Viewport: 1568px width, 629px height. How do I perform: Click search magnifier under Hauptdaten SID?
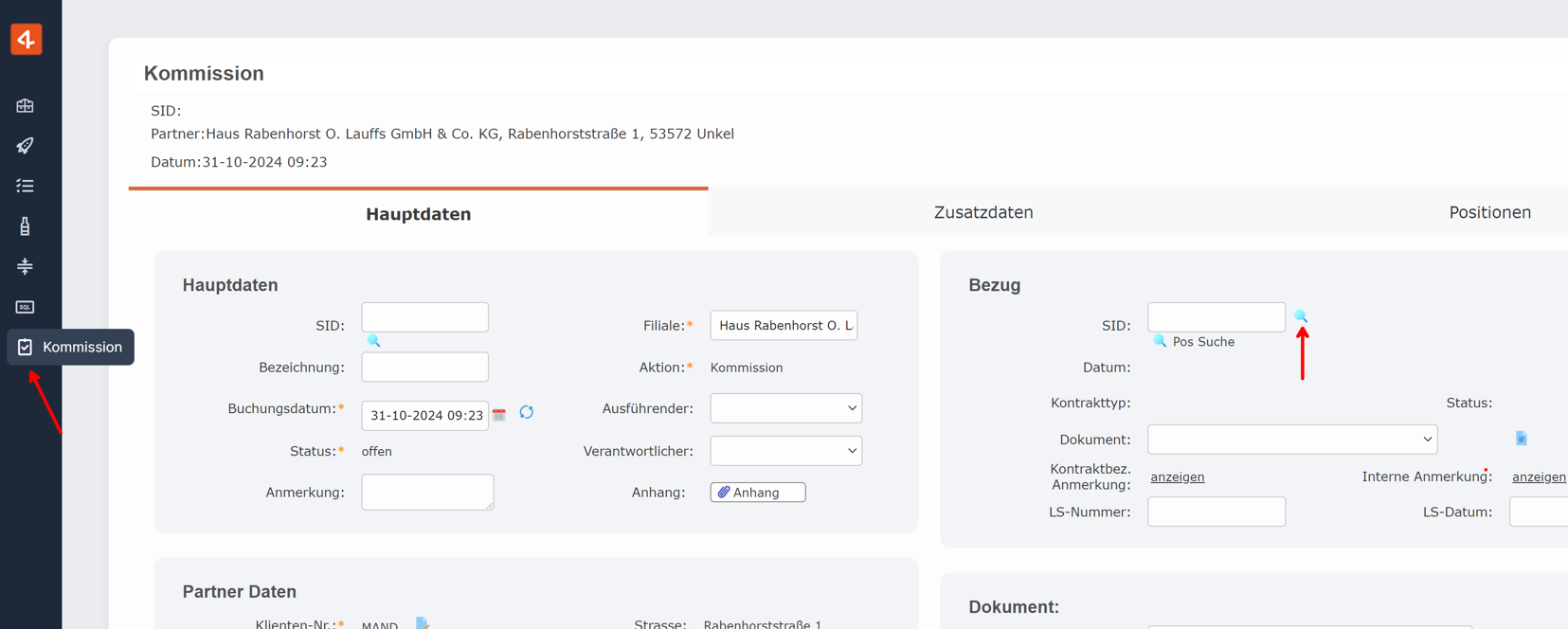(x=374, y=340)
